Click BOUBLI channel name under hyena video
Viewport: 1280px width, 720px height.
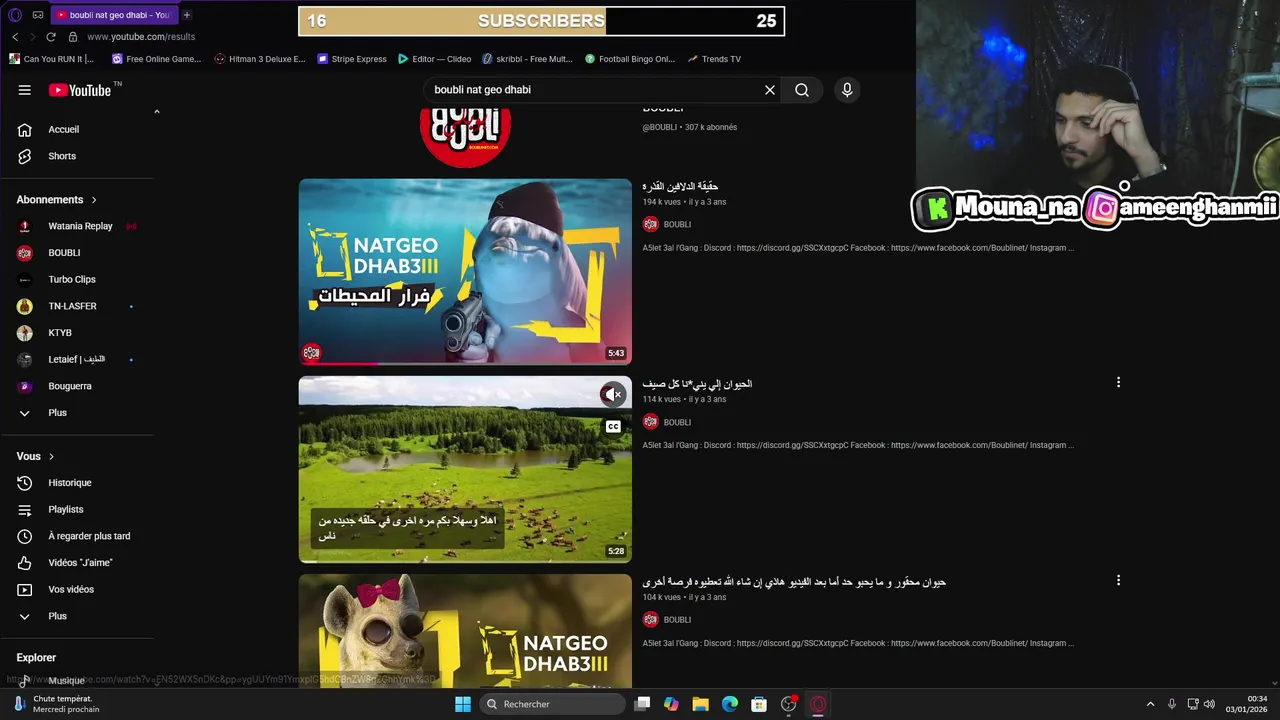(677, 620)
